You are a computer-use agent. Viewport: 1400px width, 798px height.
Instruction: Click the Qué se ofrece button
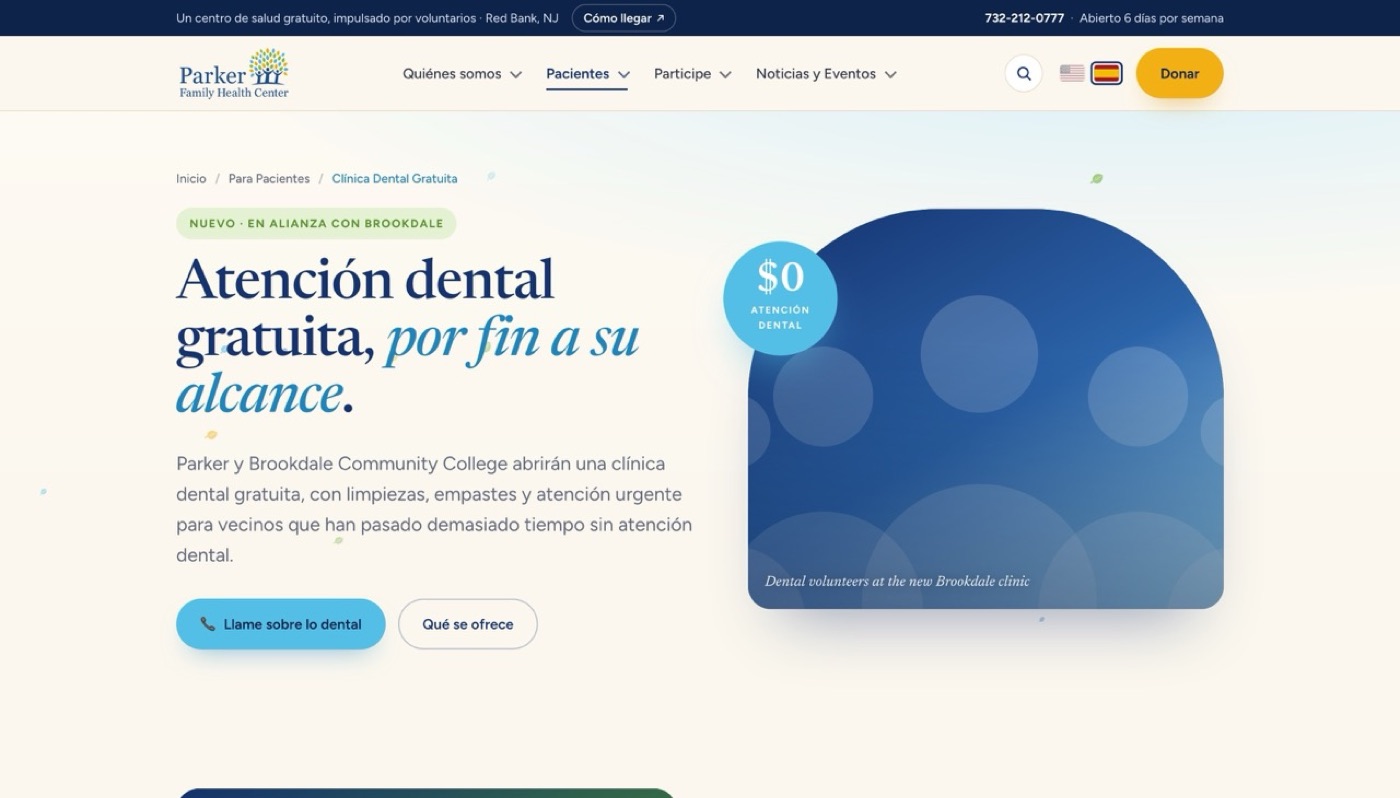click(468, 624)
